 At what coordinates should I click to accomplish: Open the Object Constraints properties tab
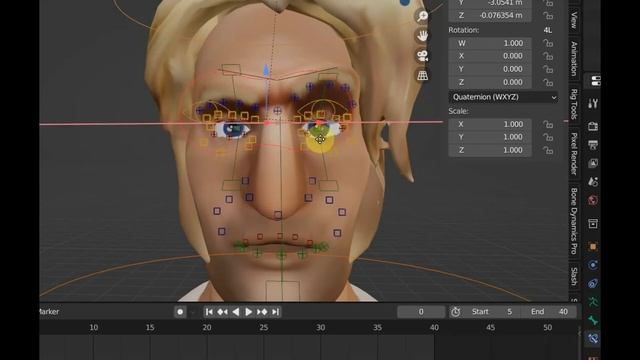click(x=593, y=283)
